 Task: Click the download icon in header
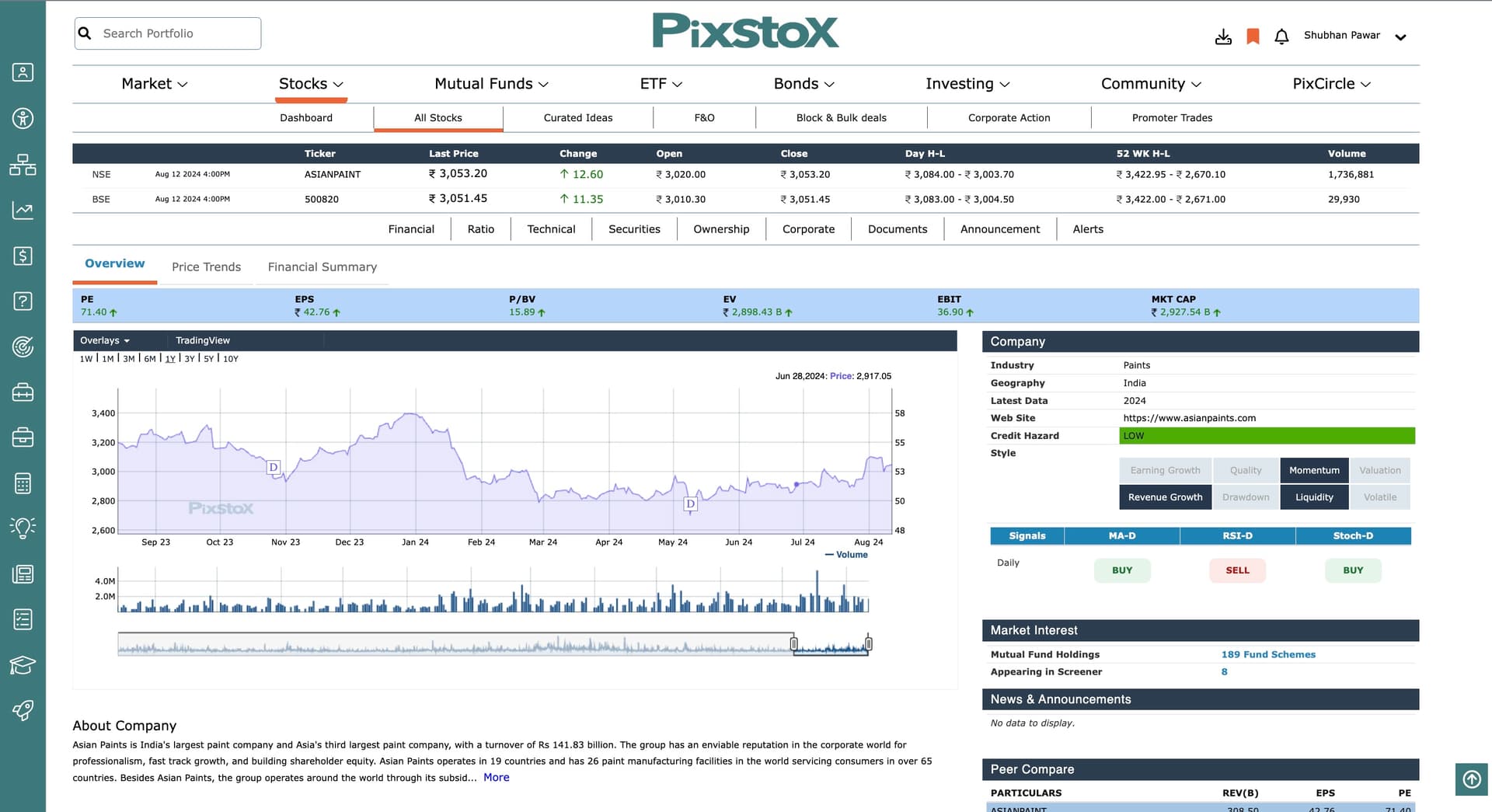(1223, 37)
